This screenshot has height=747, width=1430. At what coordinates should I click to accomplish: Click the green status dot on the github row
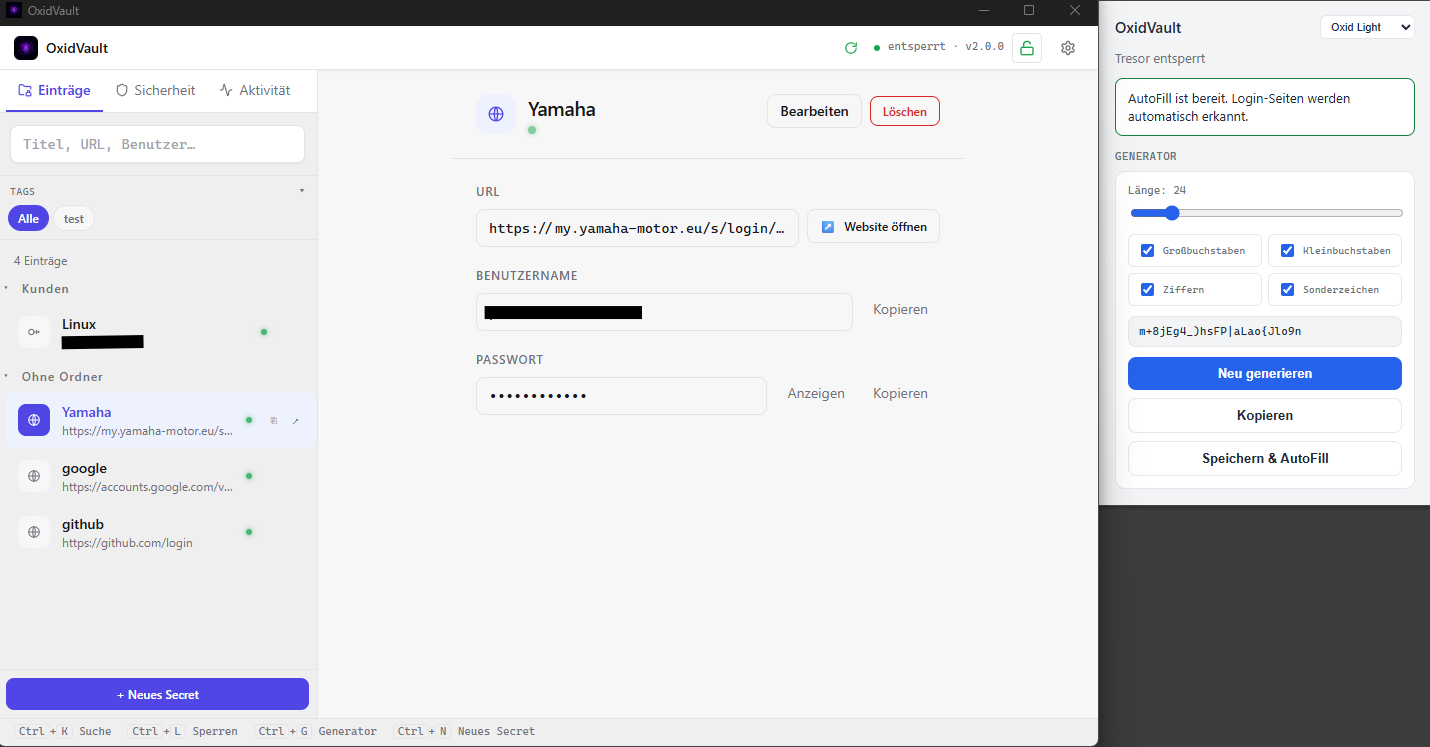pos(249,532)
